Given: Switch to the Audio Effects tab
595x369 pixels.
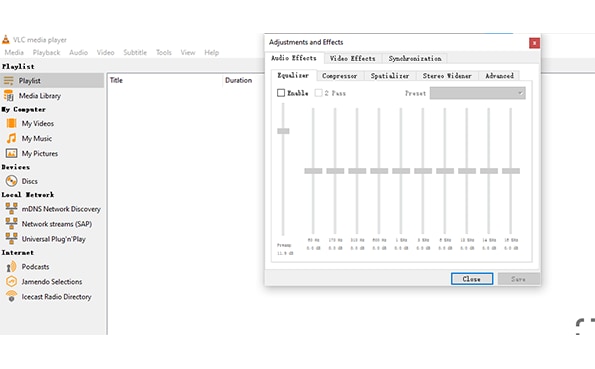Looking at the screenshot, I should (x=294, y=58).
